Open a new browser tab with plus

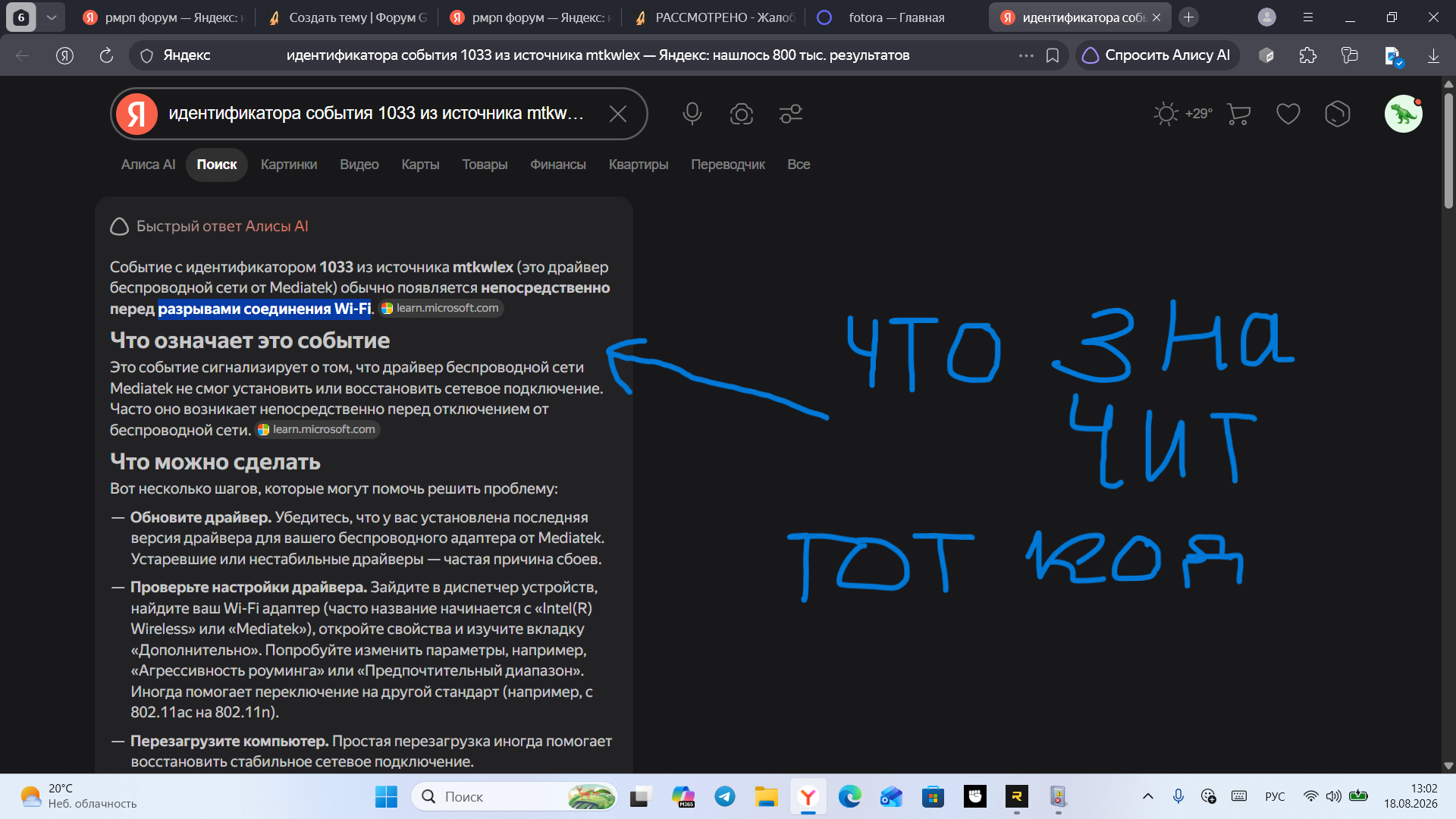click(x=1189, y=17)
